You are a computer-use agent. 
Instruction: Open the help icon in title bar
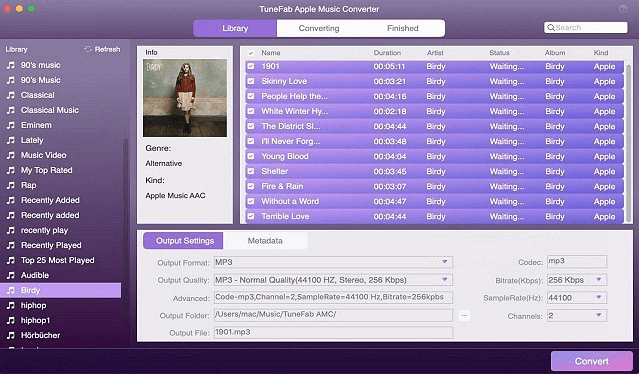tap(623, 9)
